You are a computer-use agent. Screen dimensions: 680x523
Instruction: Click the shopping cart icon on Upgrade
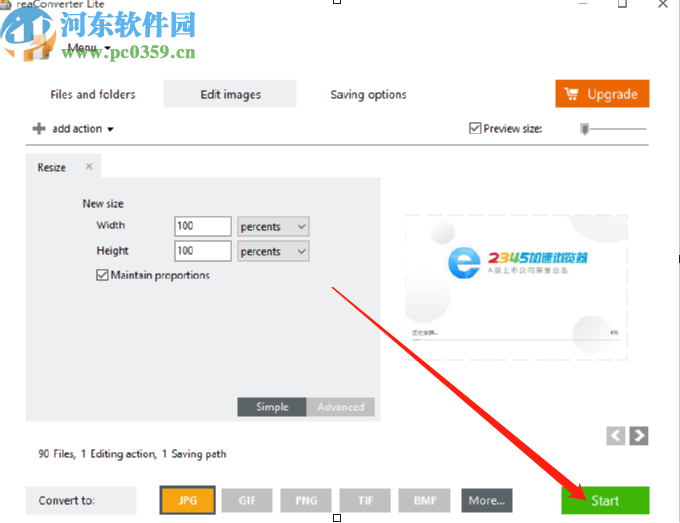[x=571, y=94]
